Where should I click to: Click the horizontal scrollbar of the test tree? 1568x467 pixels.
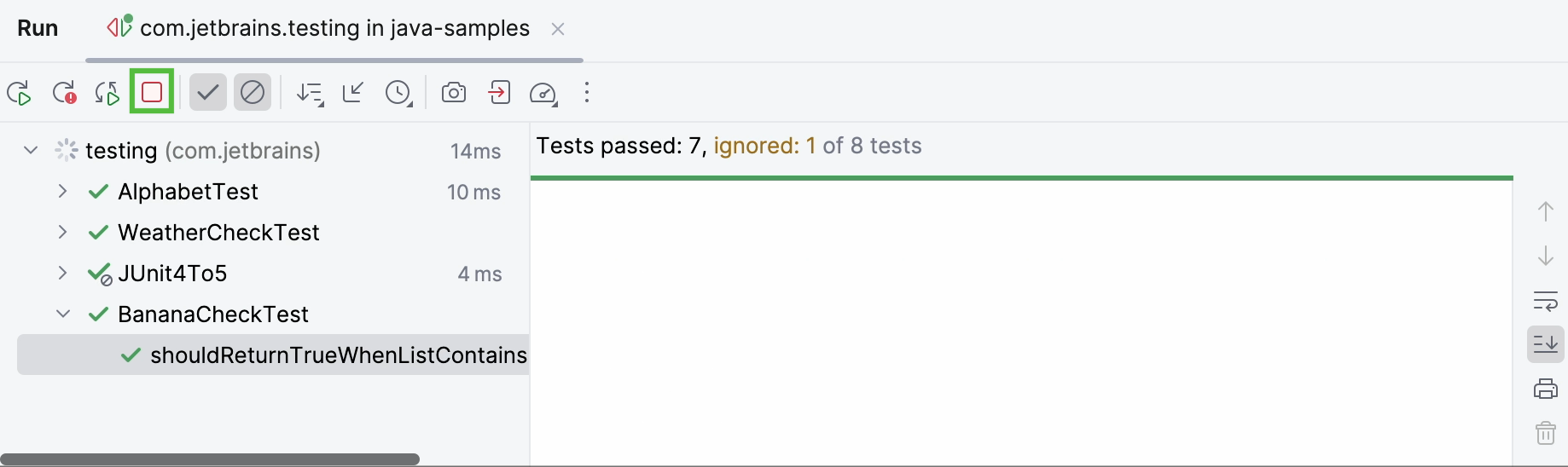(210, 459)
